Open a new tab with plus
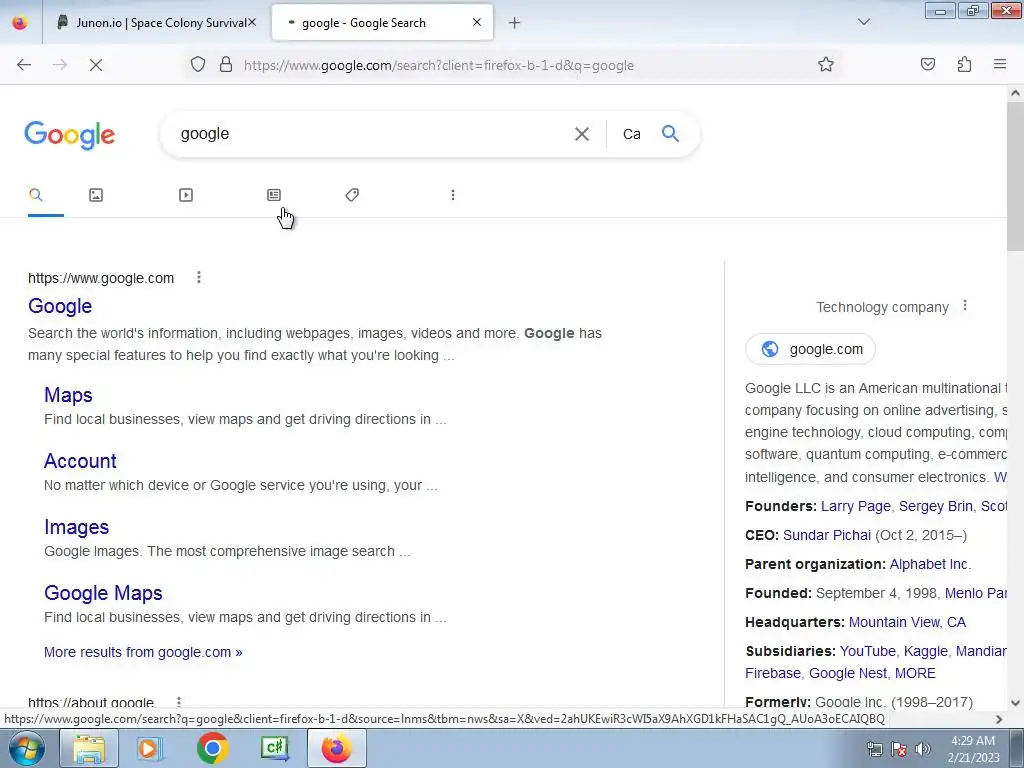 [515, 23]
